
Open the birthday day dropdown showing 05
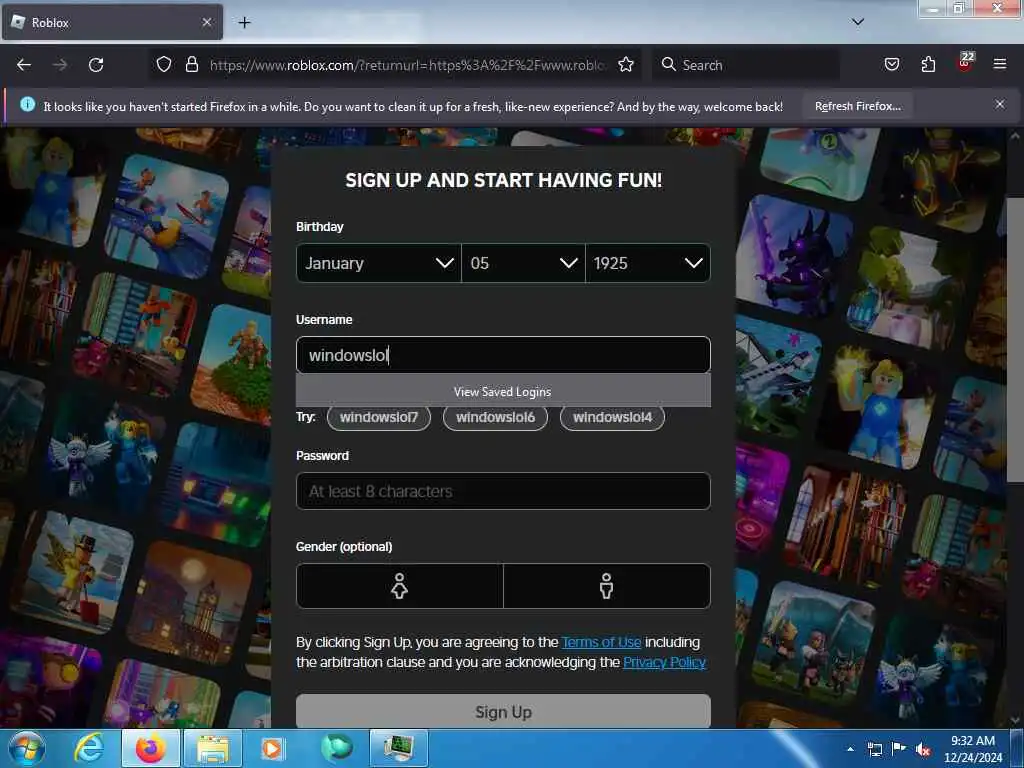pyautogui.click(x=523, y=263)
